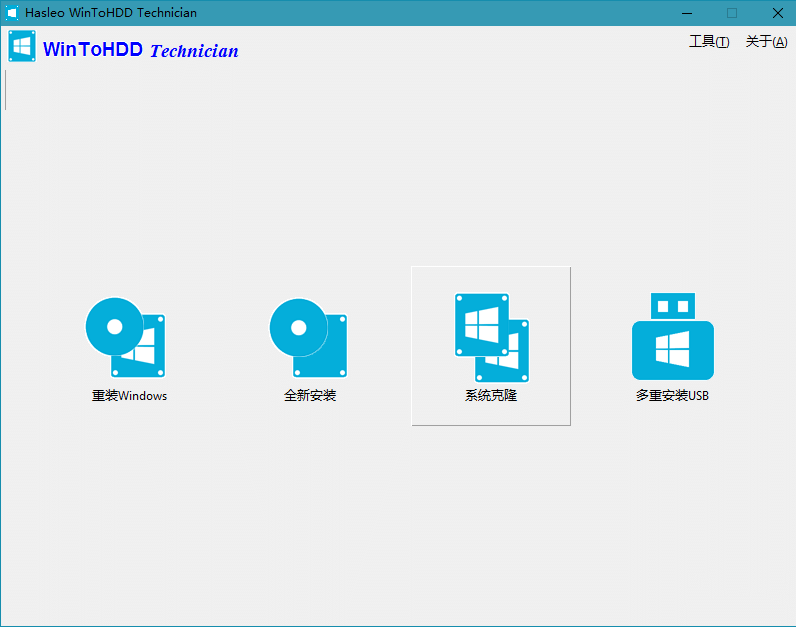Open the 工具(T) menu
The image size is (796, 627).
tap(708, 42)
